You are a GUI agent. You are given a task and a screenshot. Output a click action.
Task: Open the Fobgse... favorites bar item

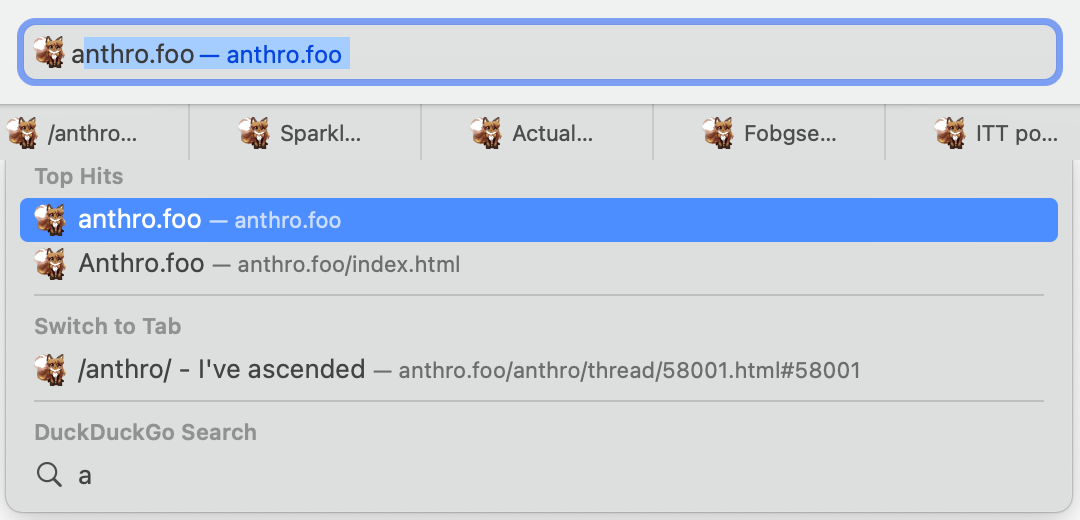click(790, 133)
